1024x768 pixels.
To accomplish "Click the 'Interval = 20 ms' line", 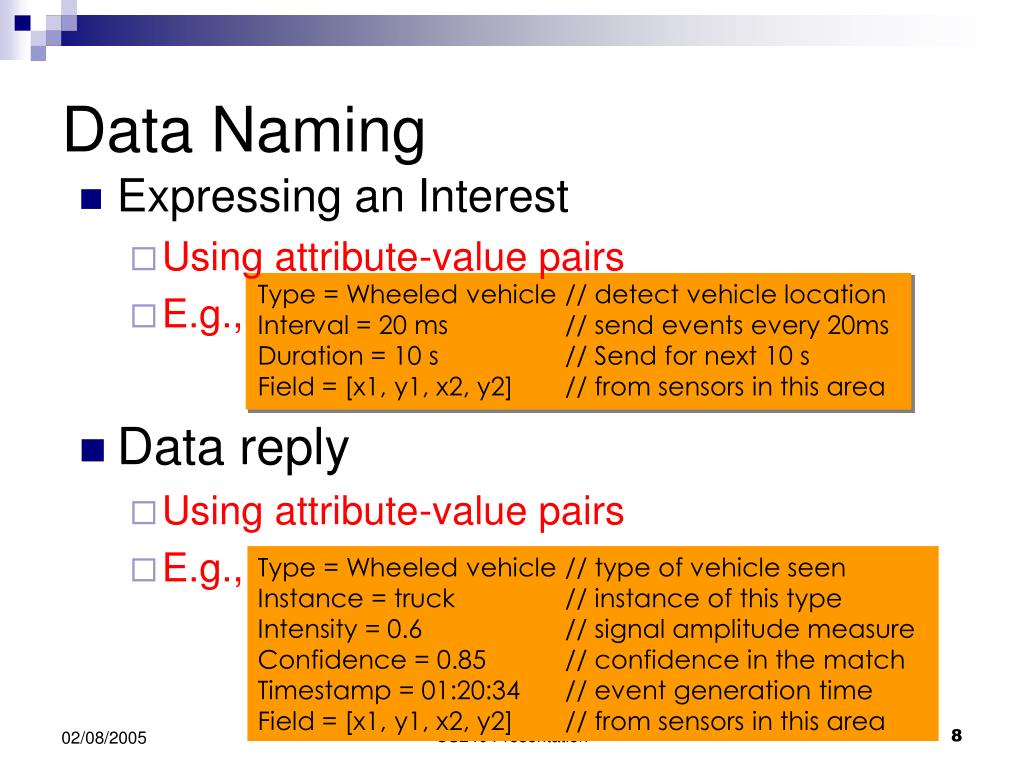I will click(x=353, y=325).
